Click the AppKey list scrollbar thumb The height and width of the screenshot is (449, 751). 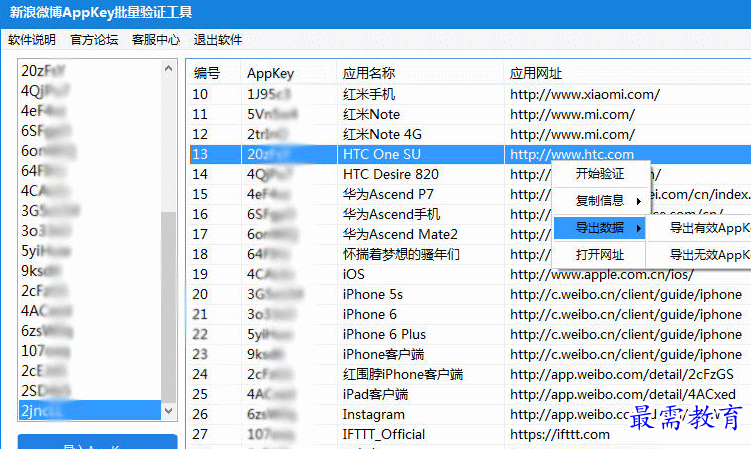(168, 307)
